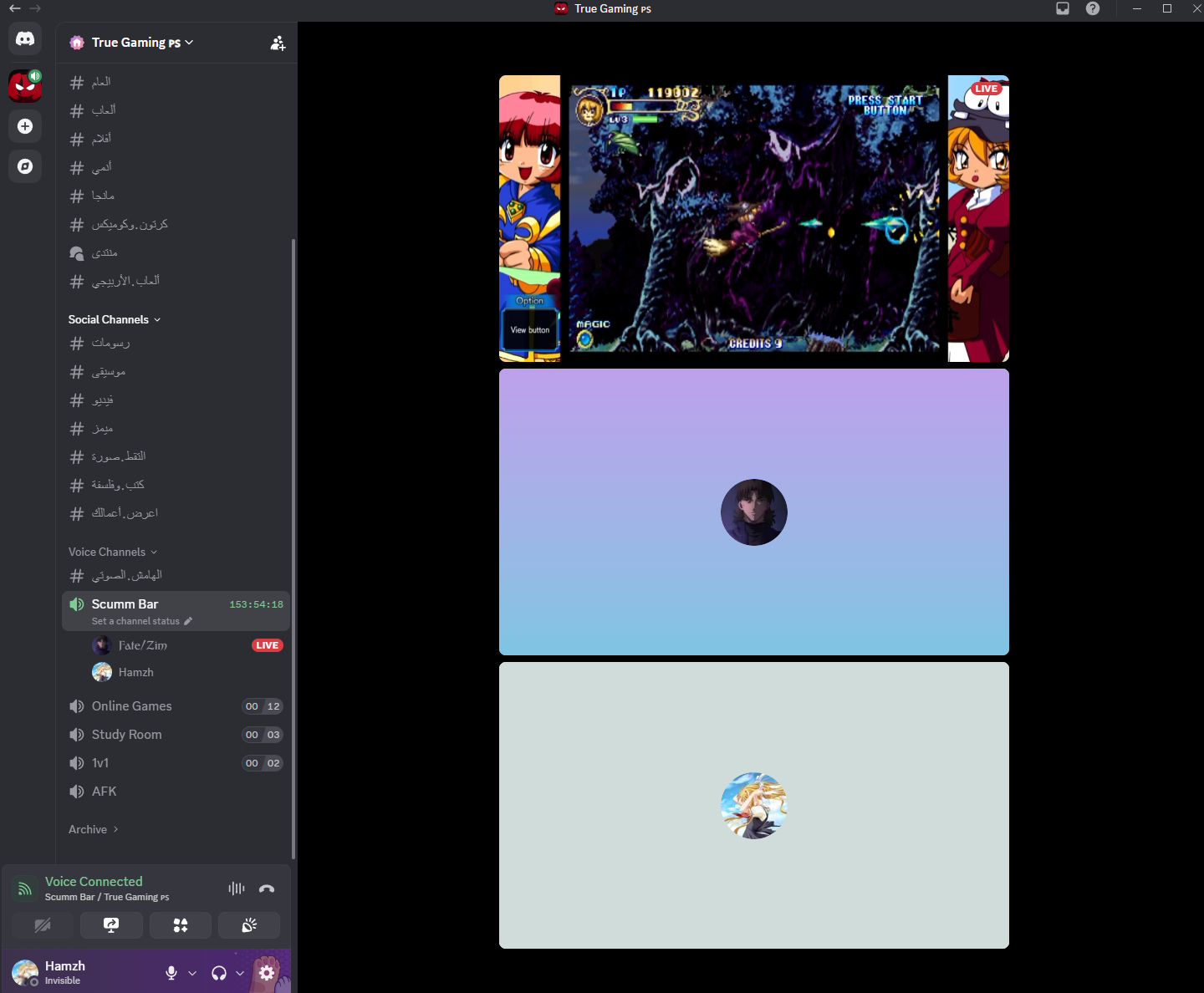The width and height of the screenshot is (1204, 993).
Task: Join the 1v1 voice channel
Action: 176,763
